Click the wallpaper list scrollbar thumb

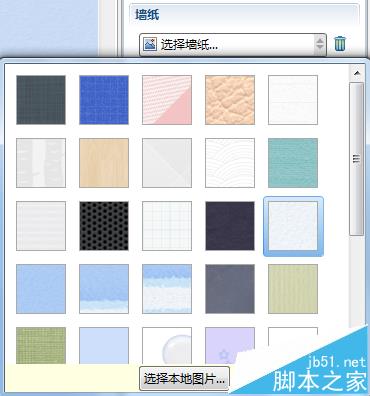(x=357, y=159)
